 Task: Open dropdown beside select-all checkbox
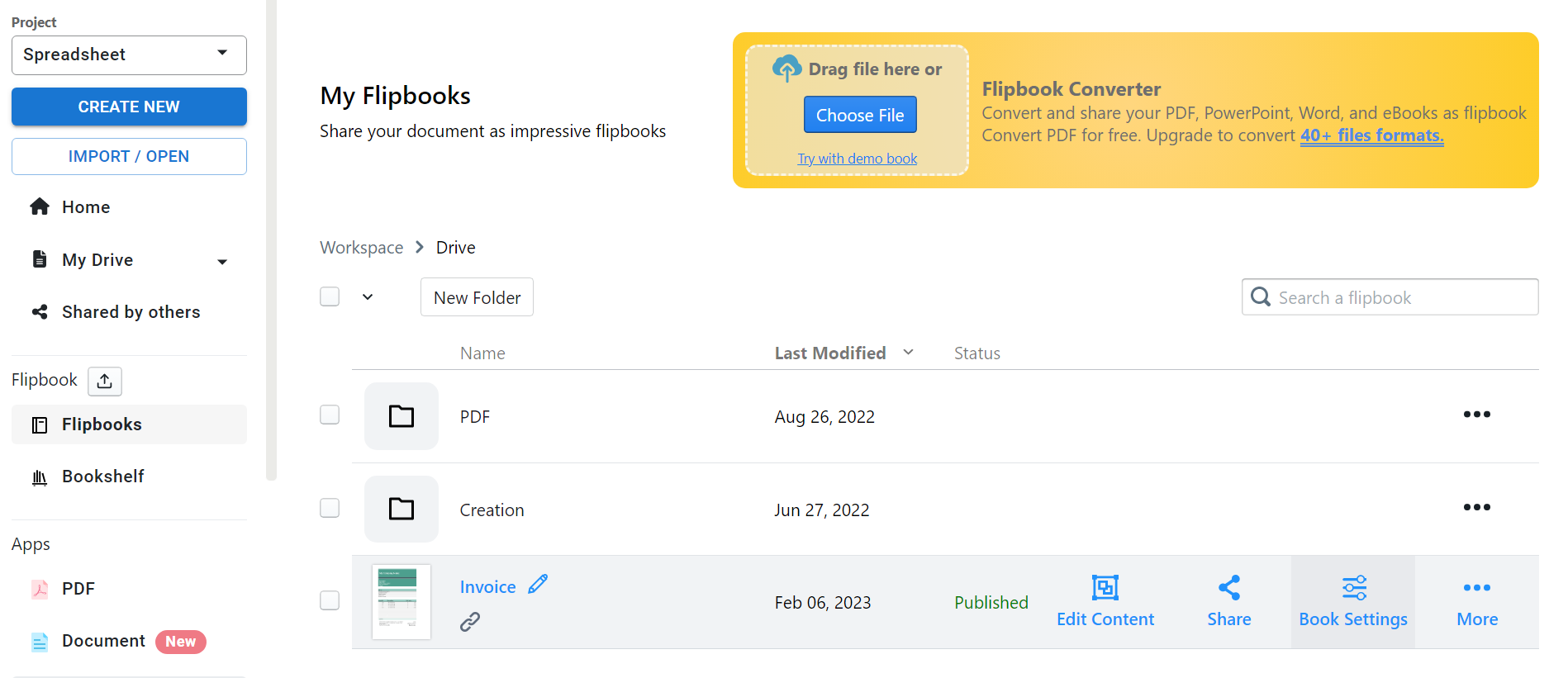pos(368,297)
